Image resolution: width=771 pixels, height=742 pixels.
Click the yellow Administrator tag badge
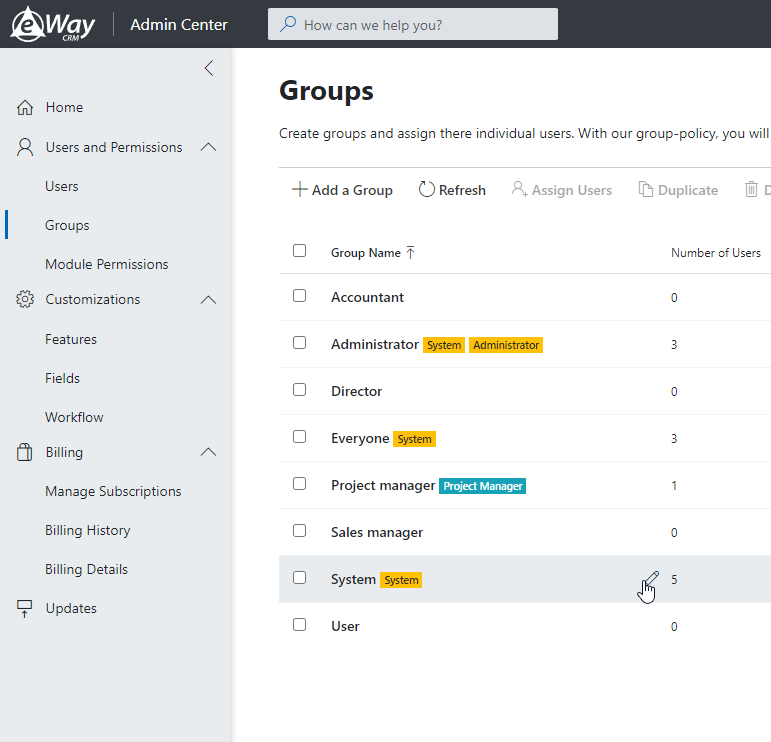click(x=506, y=345)
